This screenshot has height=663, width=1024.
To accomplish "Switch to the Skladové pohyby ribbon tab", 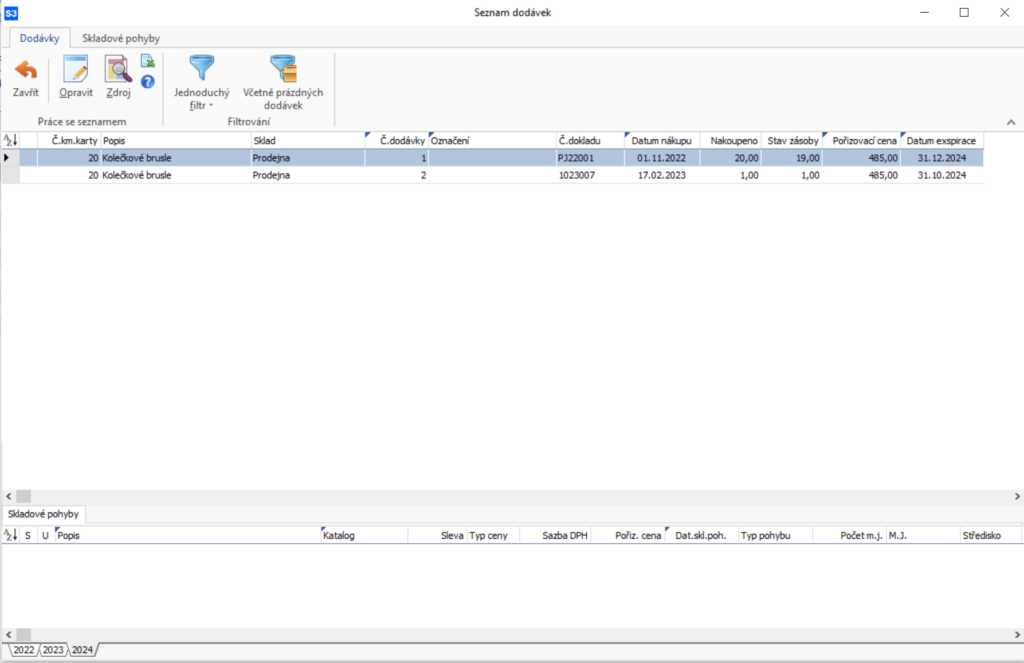I will point(120,38).
